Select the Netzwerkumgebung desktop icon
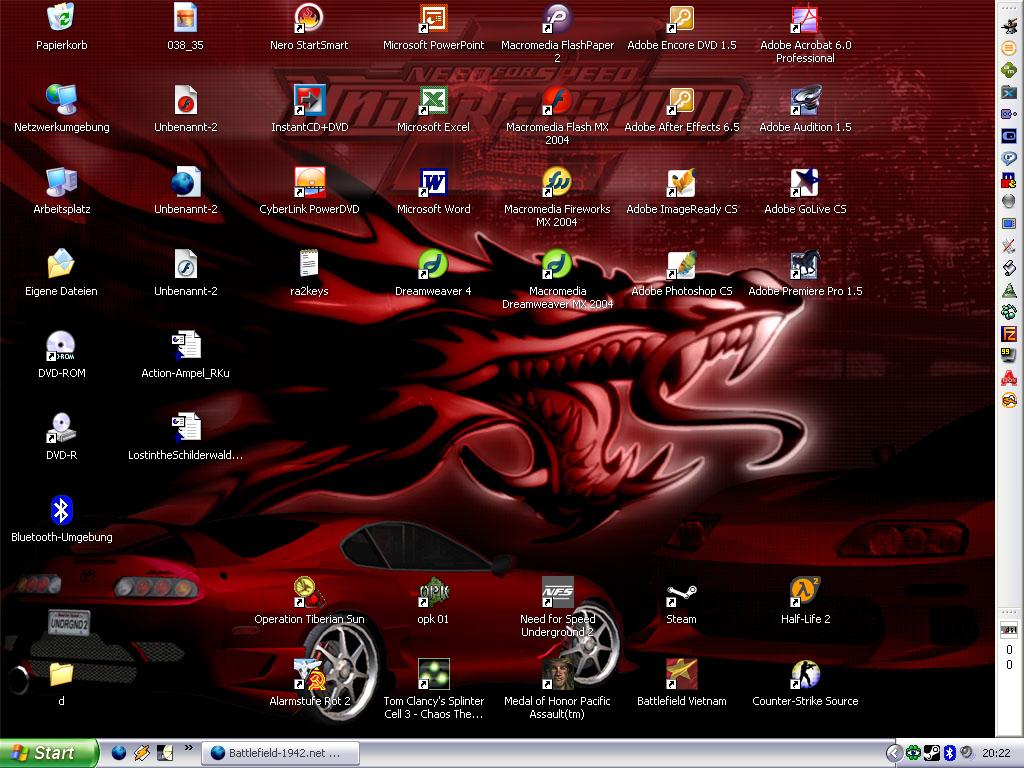Screen dimensions: 1024x768 click(x=61, y=100)
